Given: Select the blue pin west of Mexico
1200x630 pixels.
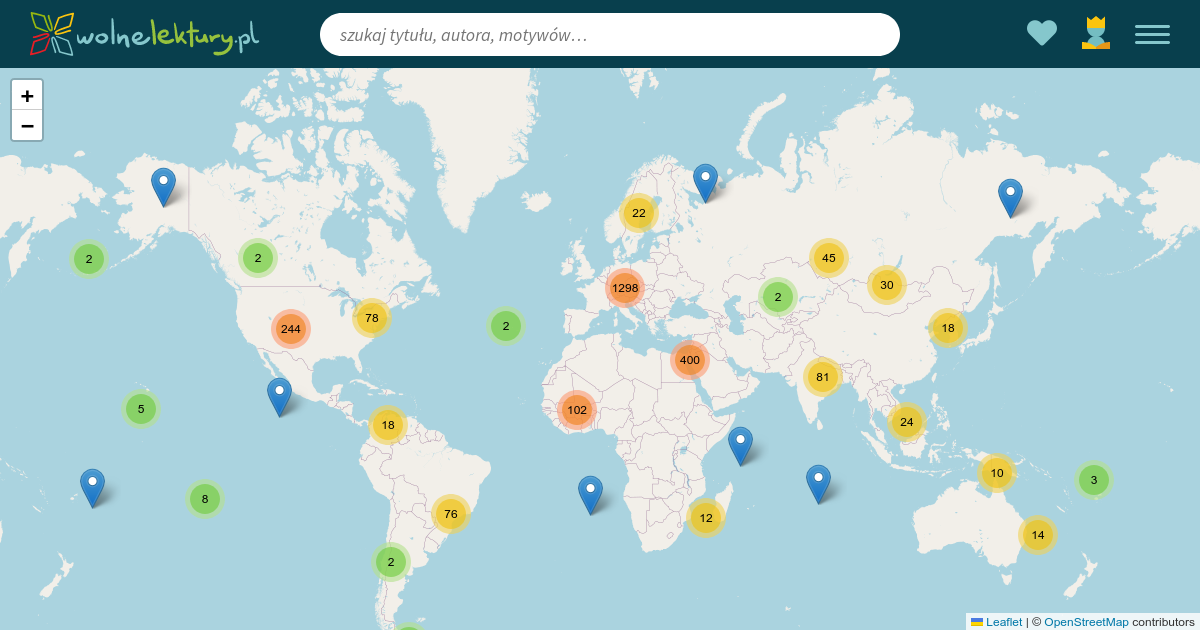Looking at the screenshot, I should tap(279, 395).
